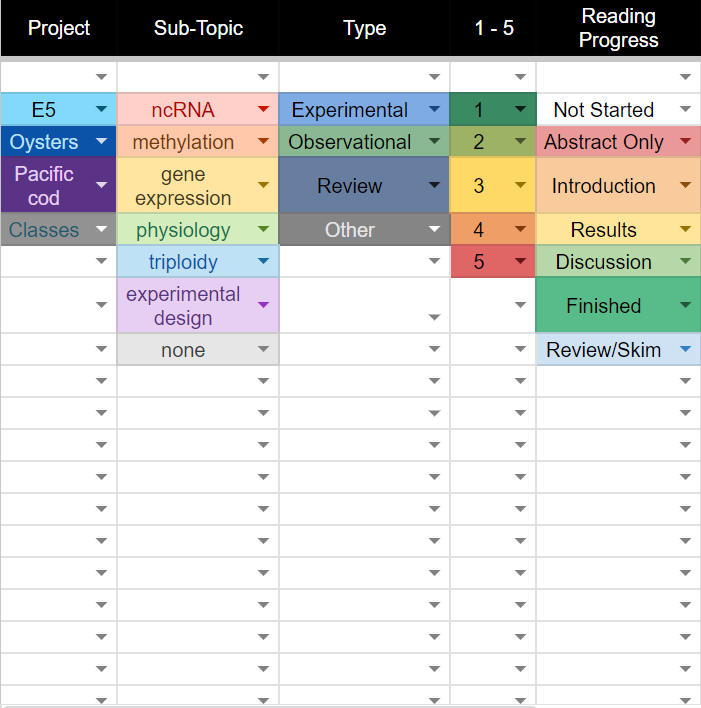Click the Finished progress chip
Screen dimensions: 701x708
603,306
